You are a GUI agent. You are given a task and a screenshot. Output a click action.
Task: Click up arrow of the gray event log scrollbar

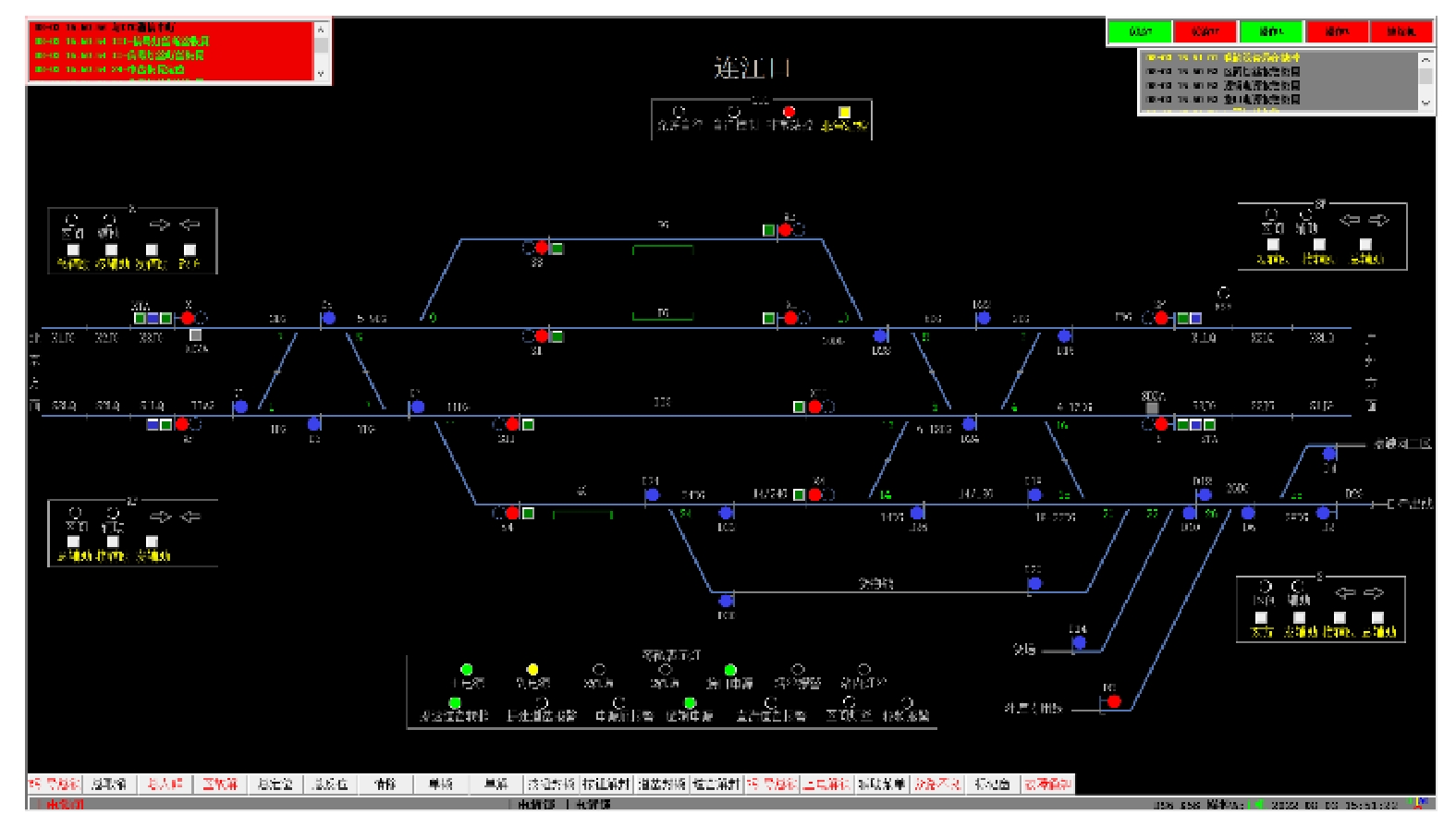click(1425, 58)
